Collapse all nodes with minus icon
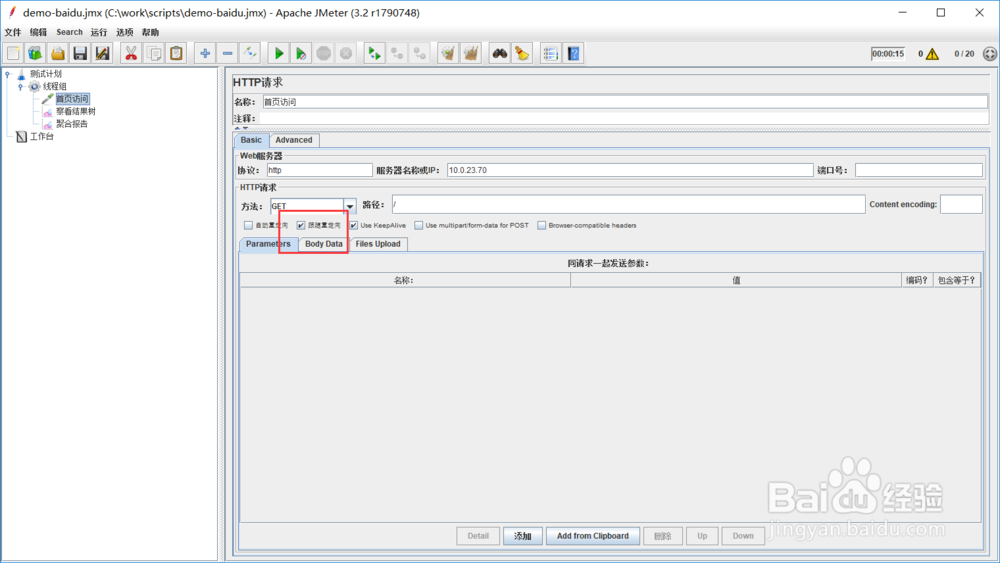Viewport: 1000px width, 563px height. tap(227, 54)
